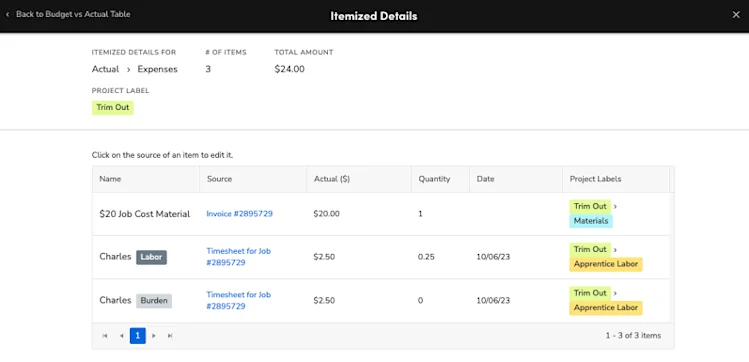This screenshot has height=362, width=749.
Task: Click $2.50 amount in Charles Labor row
Action: (x=324, y=257)
